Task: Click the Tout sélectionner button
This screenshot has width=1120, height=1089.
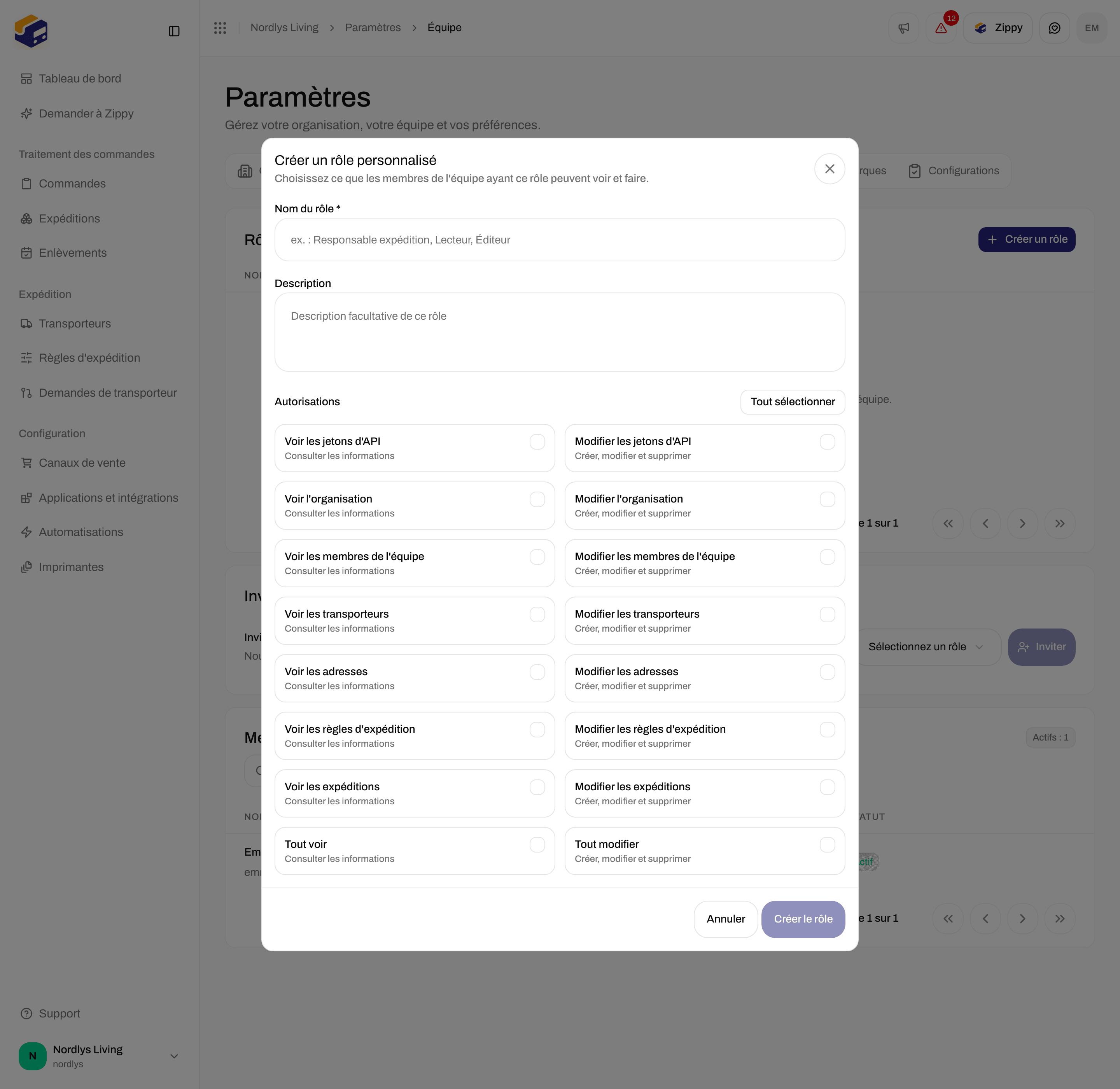Action: click(792, 401)
